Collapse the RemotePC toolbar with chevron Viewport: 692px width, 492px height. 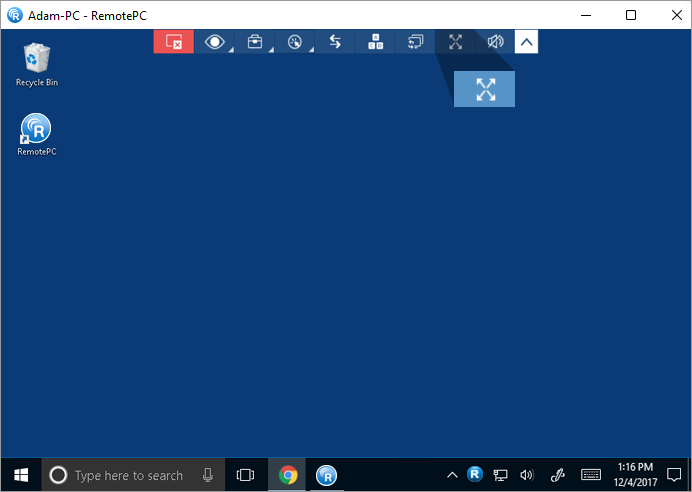pos(526,42)
